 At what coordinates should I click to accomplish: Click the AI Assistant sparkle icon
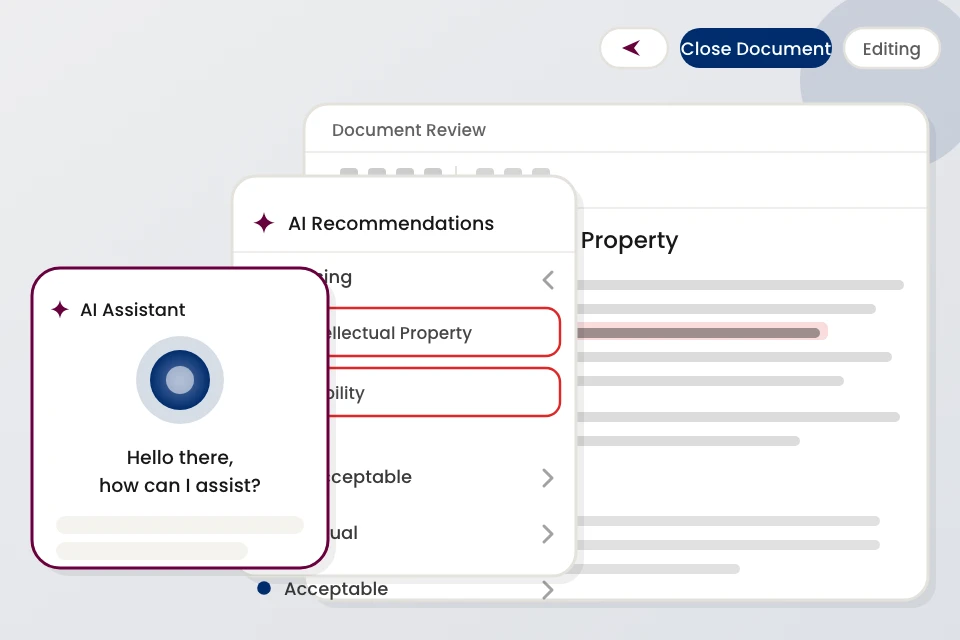[x=60, y=309]
